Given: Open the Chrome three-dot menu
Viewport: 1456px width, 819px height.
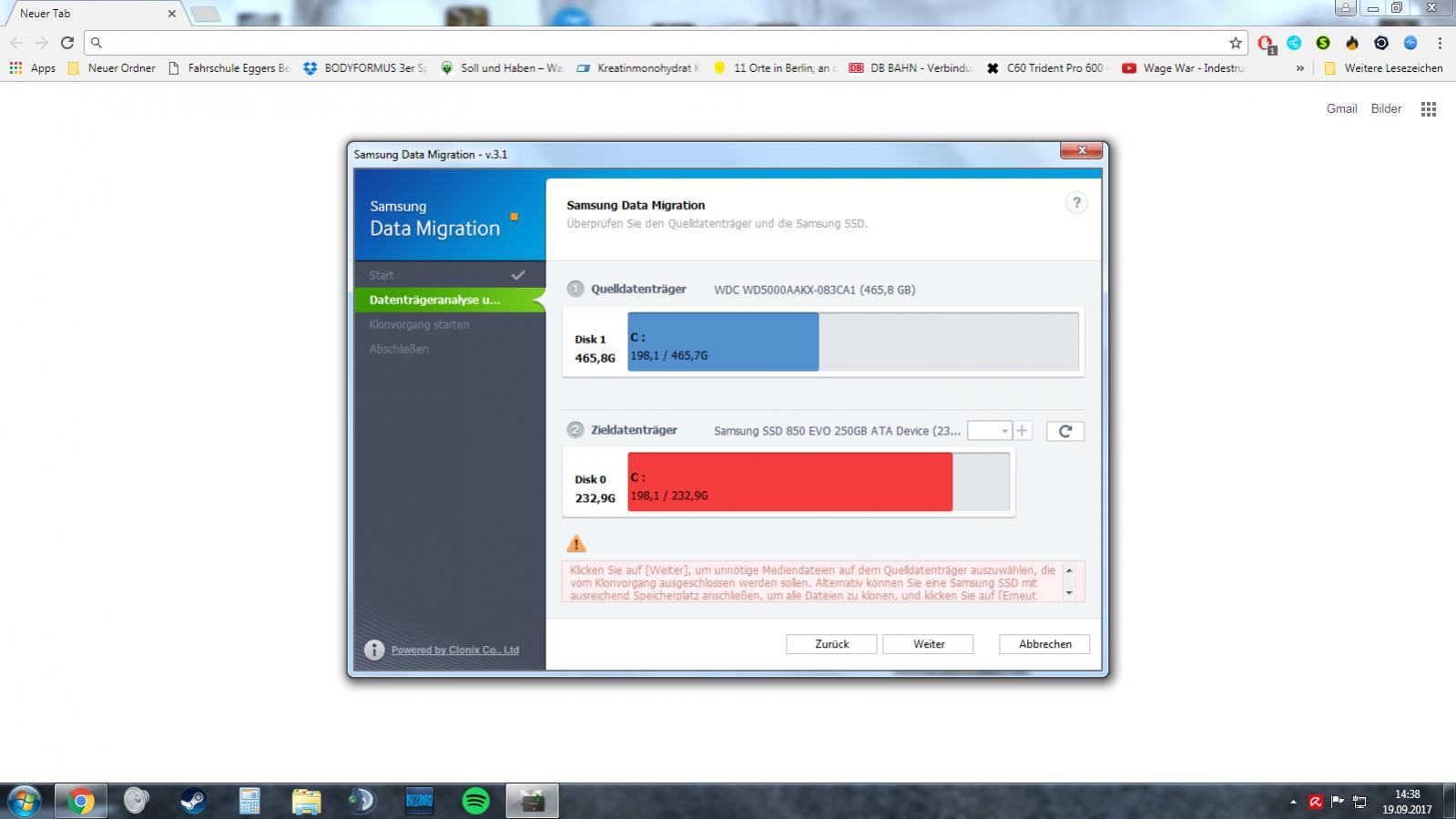Looking at the screenshot, I should (x=1440, y=43).
